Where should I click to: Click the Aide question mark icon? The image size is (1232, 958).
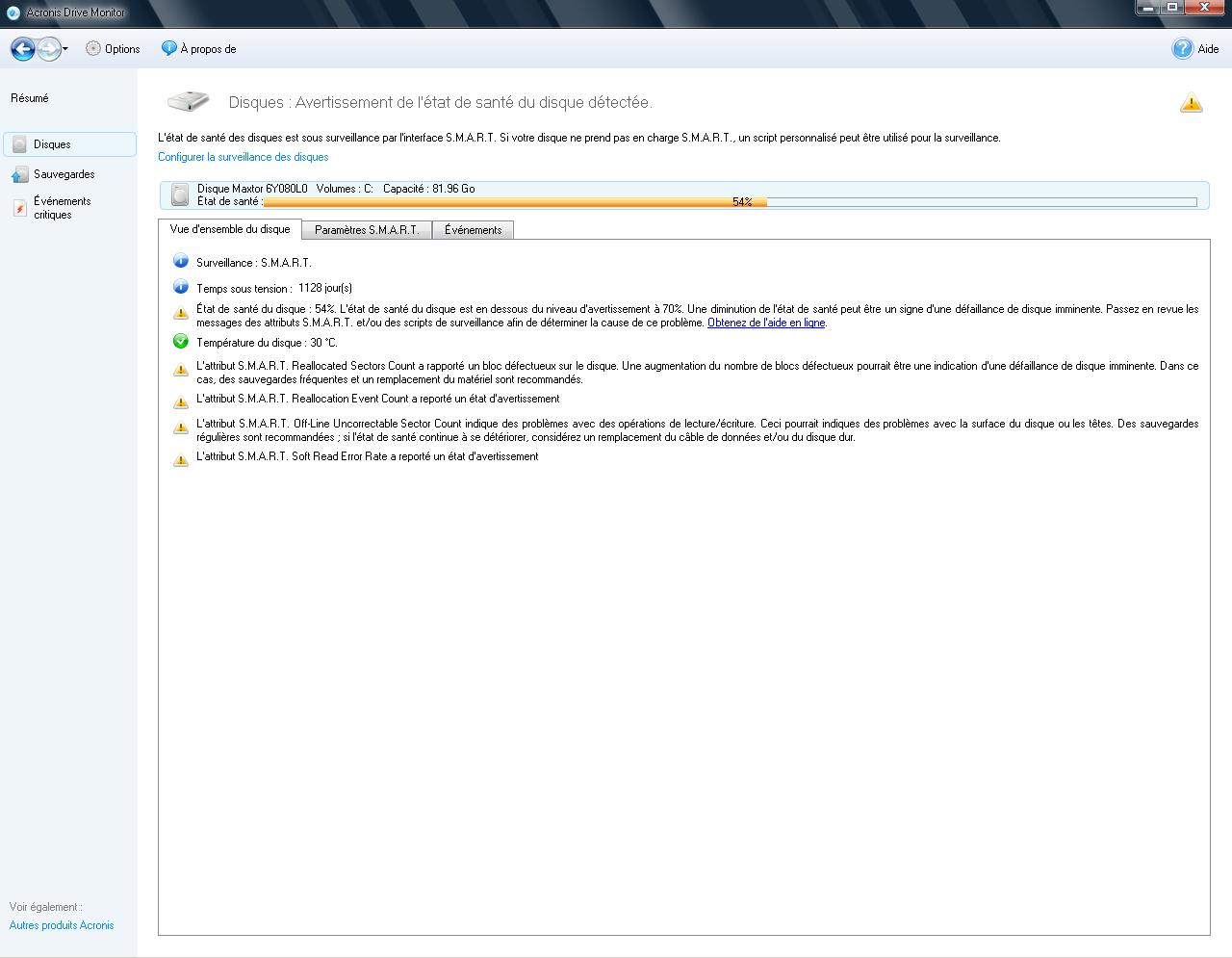(x=1182, y=48)
